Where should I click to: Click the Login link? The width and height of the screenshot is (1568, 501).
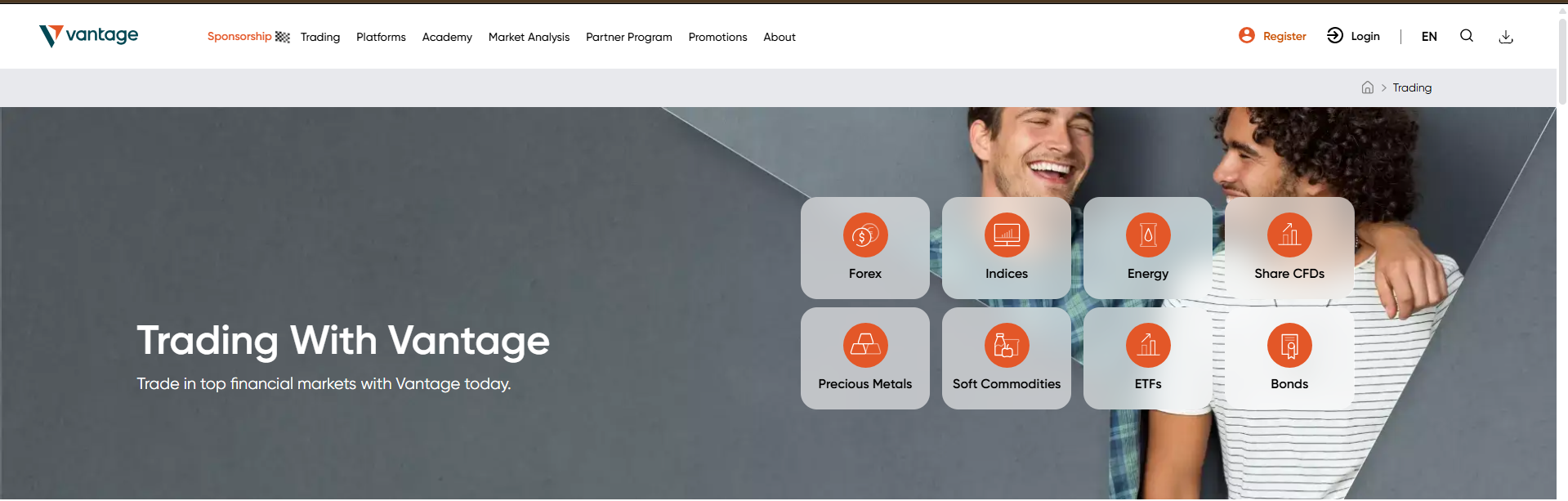tap(1365, 36)
